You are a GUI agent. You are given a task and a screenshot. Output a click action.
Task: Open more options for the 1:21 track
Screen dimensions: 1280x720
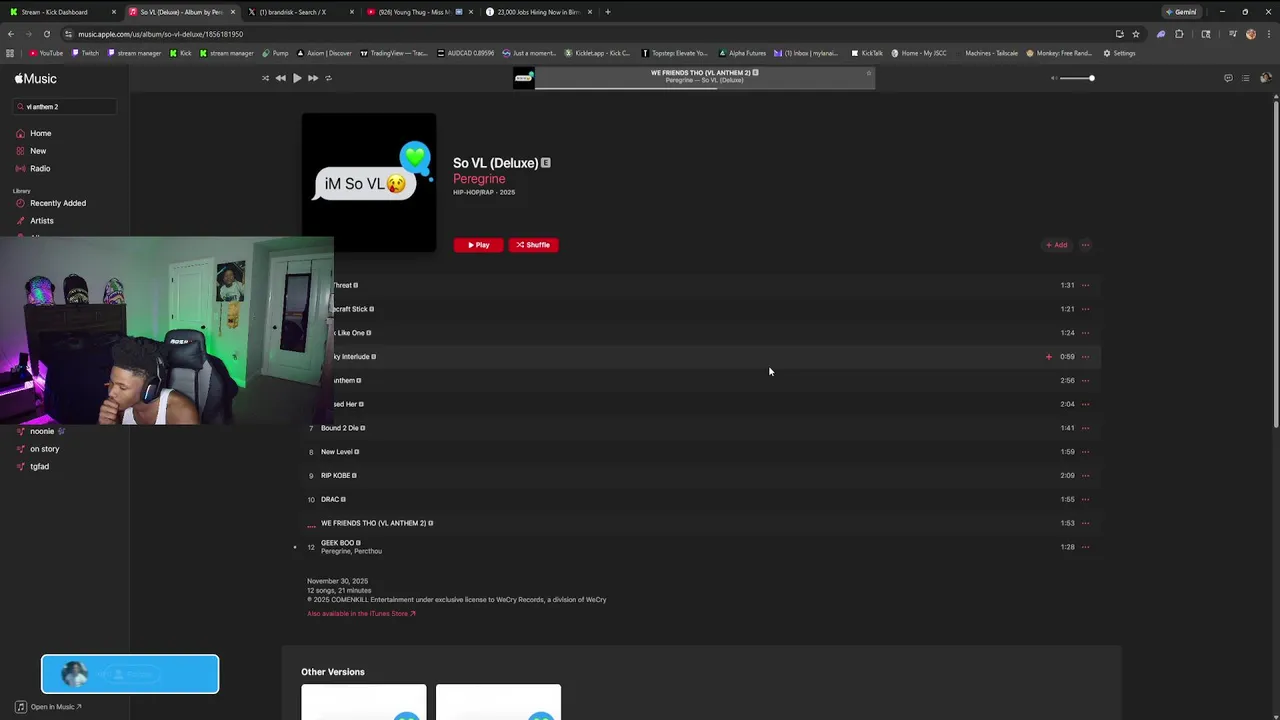(1085, 309)
